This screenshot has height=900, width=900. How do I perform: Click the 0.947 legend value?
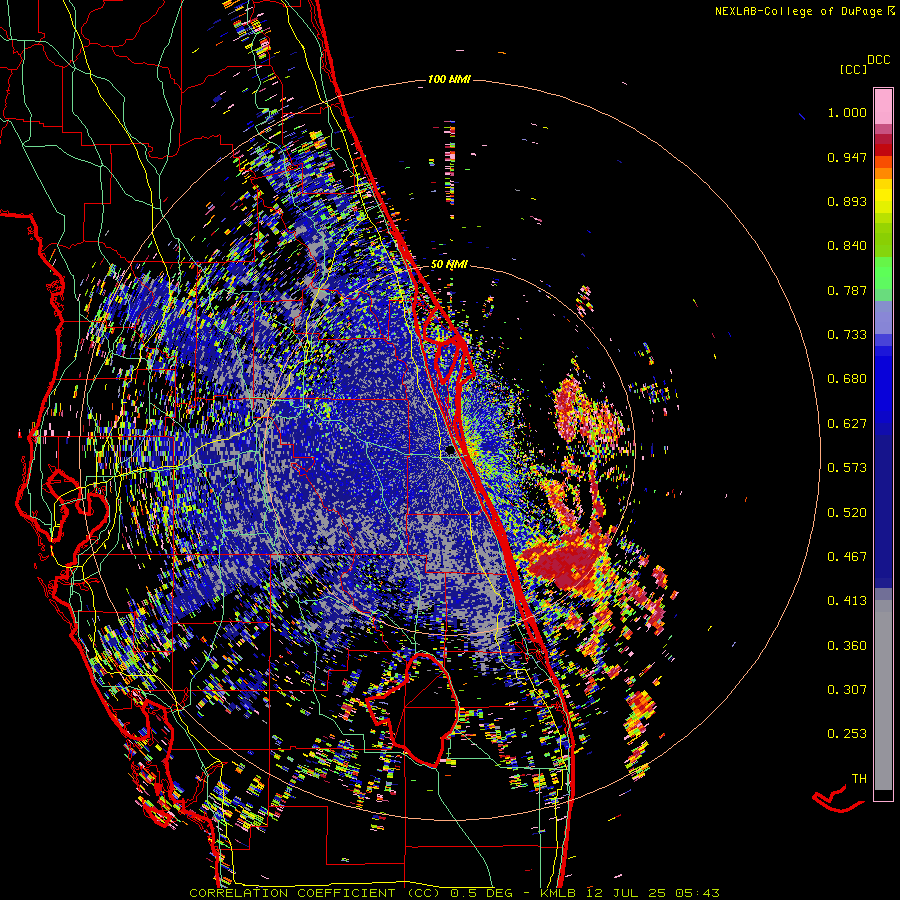[x=847, y=157]
